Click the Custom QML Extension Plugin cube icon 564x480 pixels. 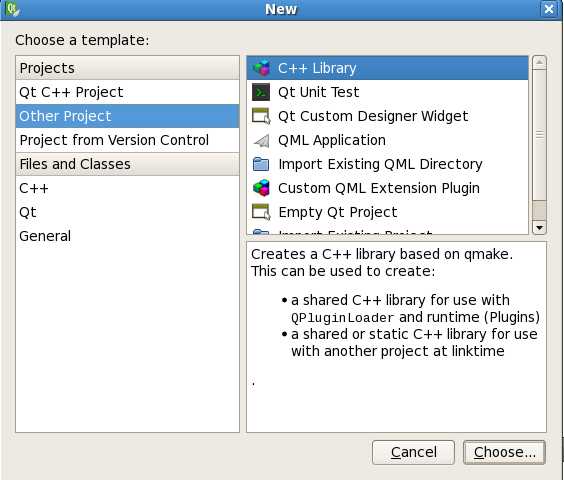point(261,188)
